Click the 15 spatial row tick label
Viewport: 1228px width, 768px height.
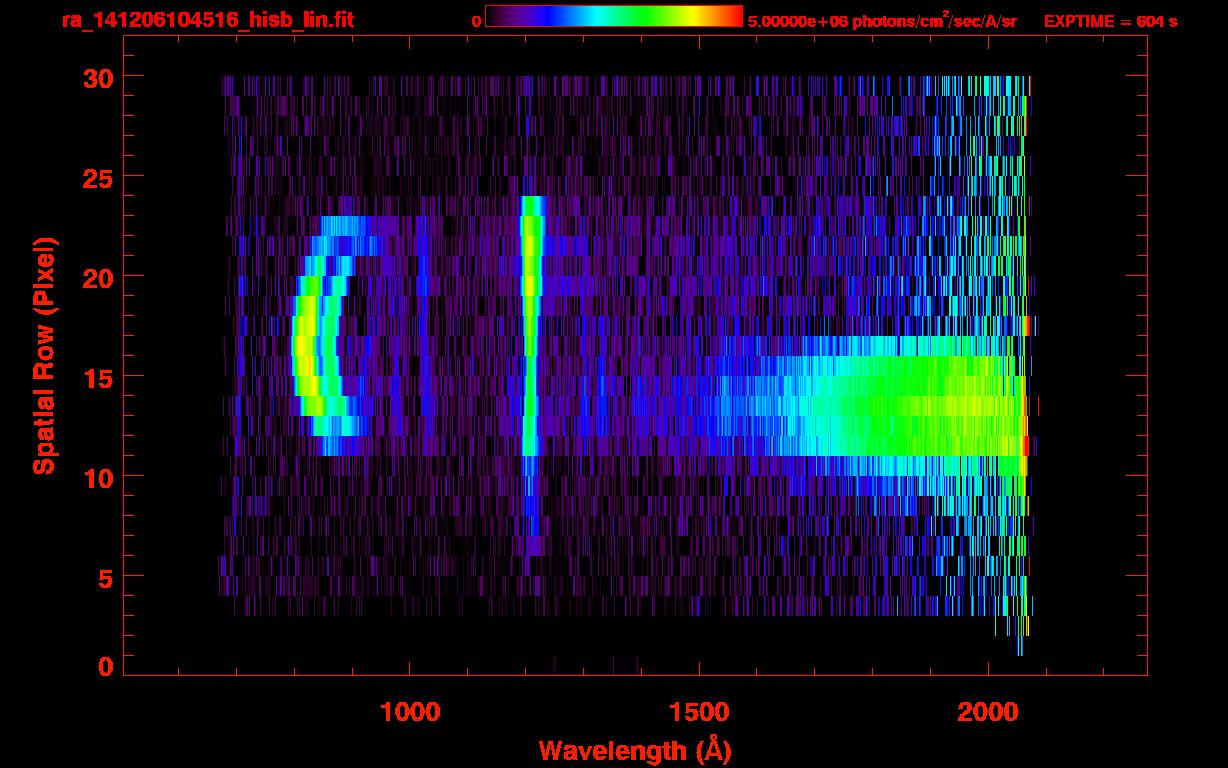tap(97, 377)
